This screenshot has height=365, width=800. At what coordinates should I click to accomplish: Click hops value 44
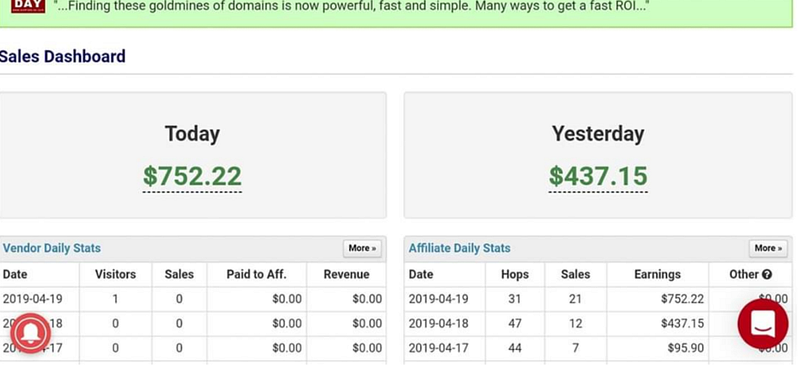tap(515, 348)
